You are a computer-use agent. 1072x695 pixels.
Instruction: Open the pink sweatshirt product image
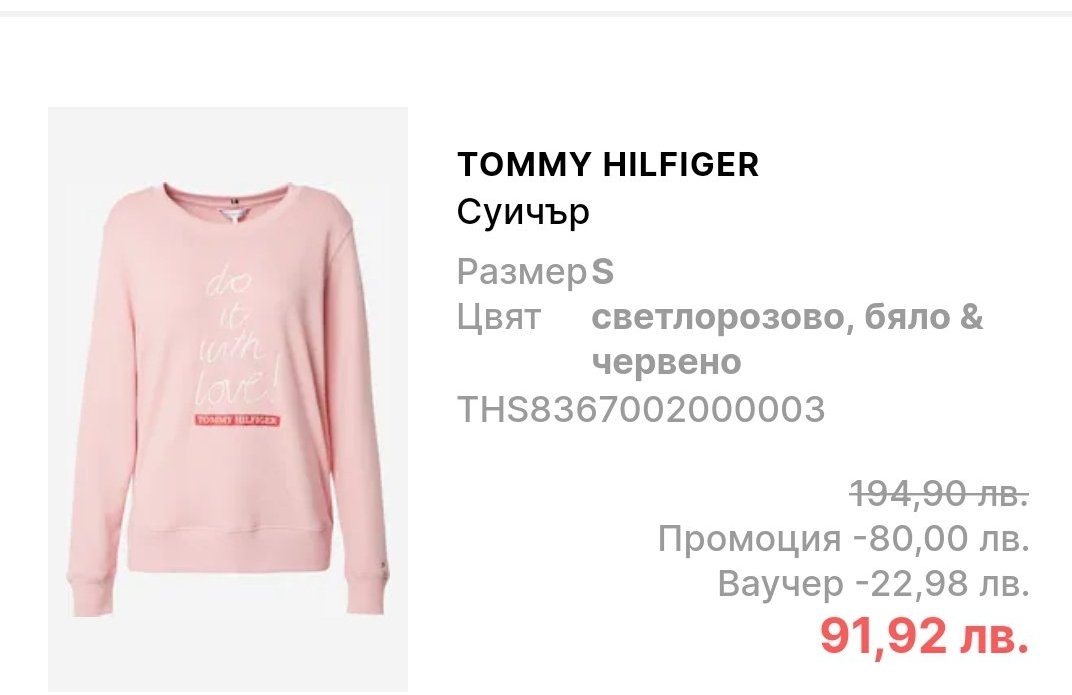228,399
